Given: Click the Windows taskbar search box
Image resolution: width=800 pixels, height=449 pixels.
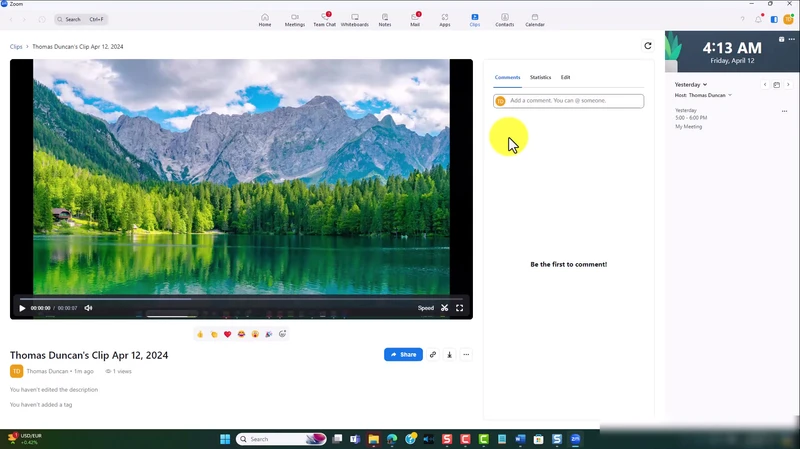Looking at the screenshot, I should coord(281,439).
